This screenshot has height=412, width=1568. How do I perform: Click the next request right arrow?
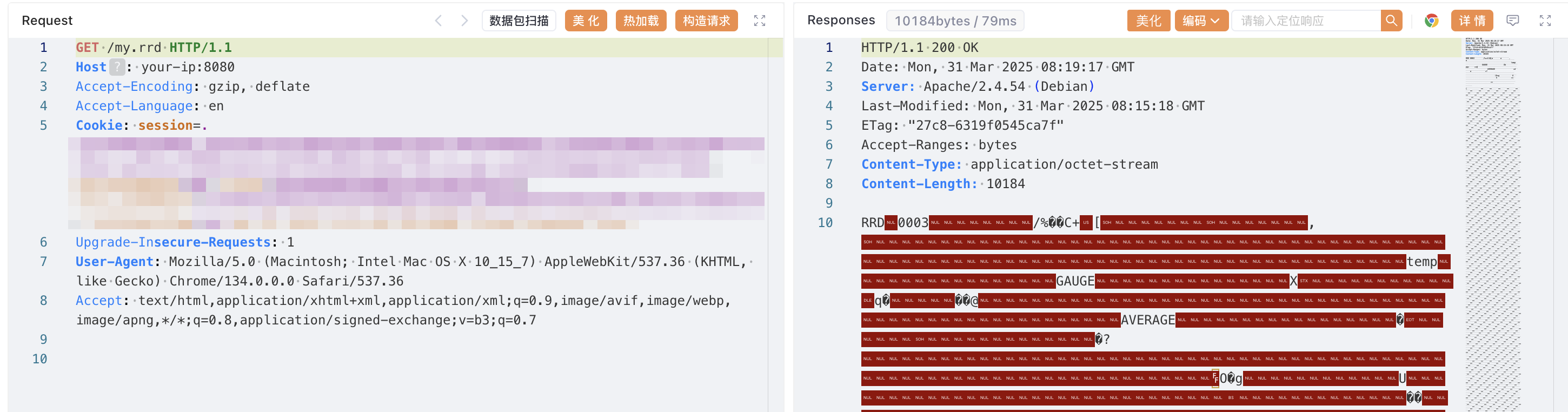464,21
